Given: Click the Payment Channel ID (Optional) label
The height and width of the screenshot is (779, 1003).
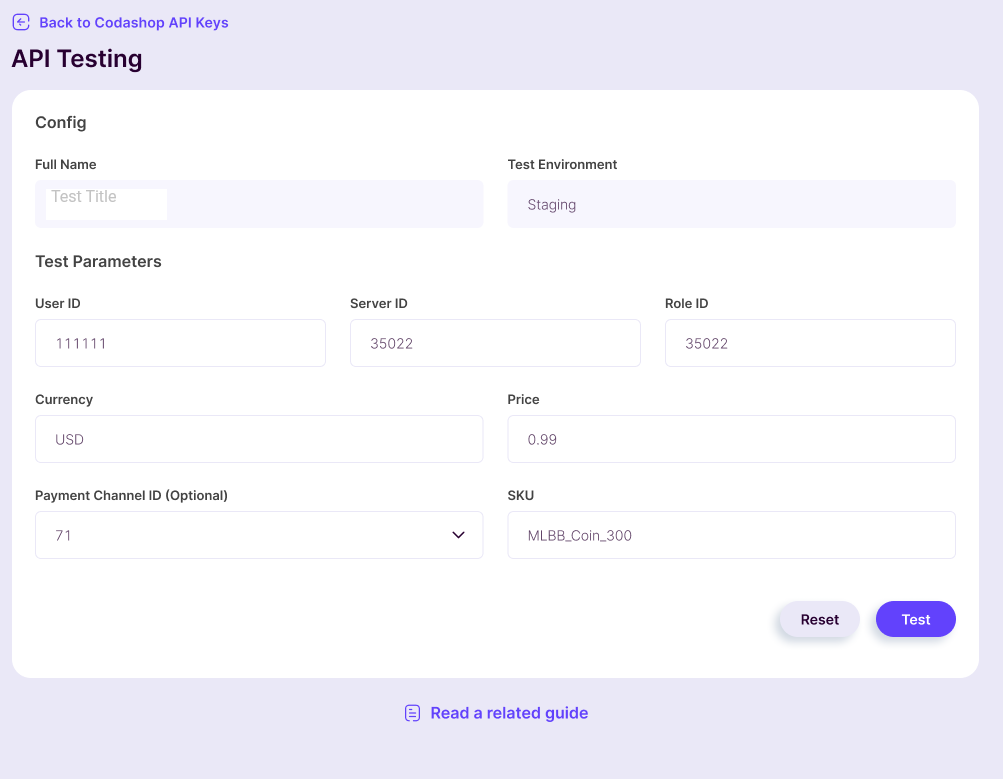Looking at the screenshot, I should [131, 495].
